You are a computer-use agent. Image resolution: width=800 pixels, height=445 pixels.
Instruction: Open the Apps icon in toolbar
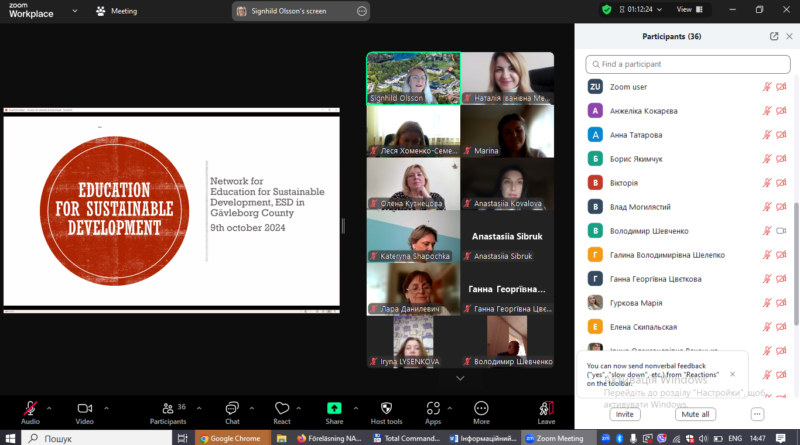tap(433, 408)
